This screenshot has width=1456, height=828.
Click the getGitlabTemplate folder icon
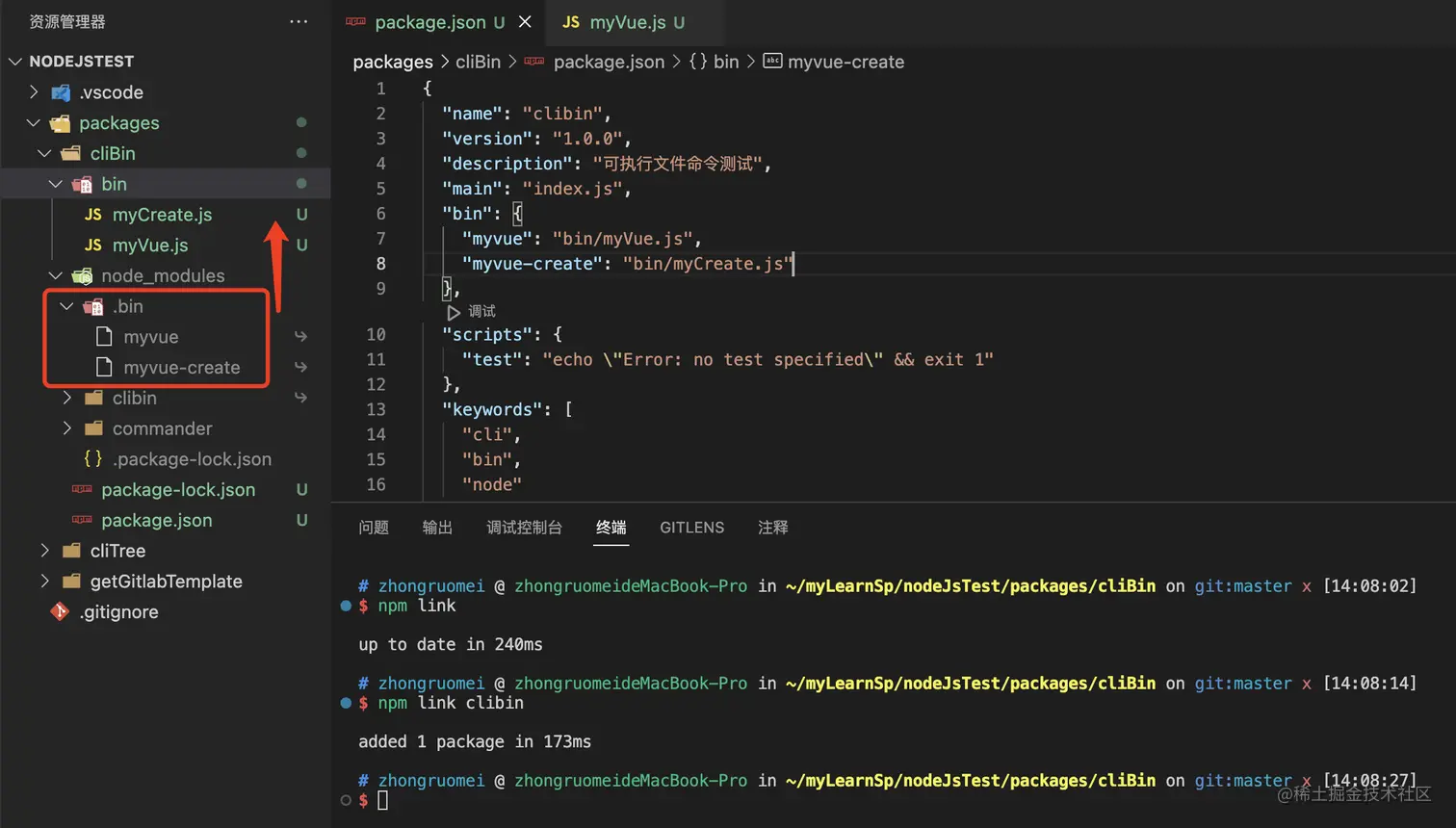click(71, 582)
